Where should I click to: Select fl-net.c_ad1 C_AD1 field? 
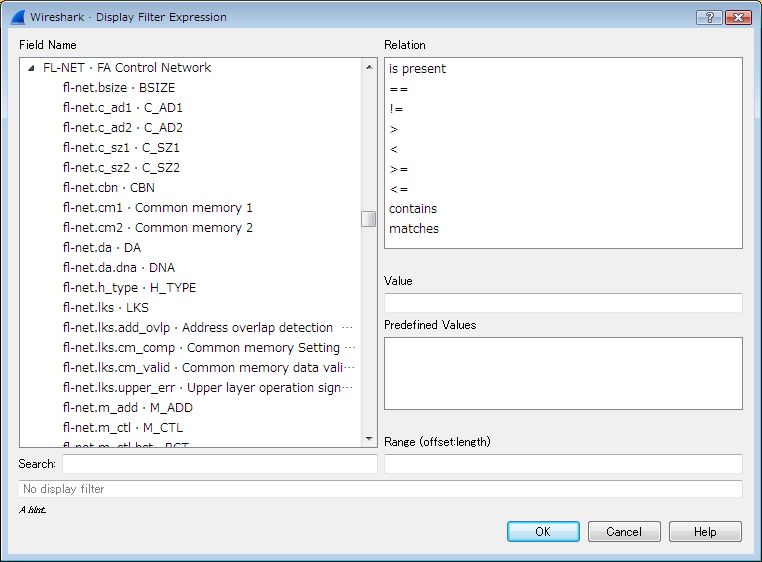[122, 107]
